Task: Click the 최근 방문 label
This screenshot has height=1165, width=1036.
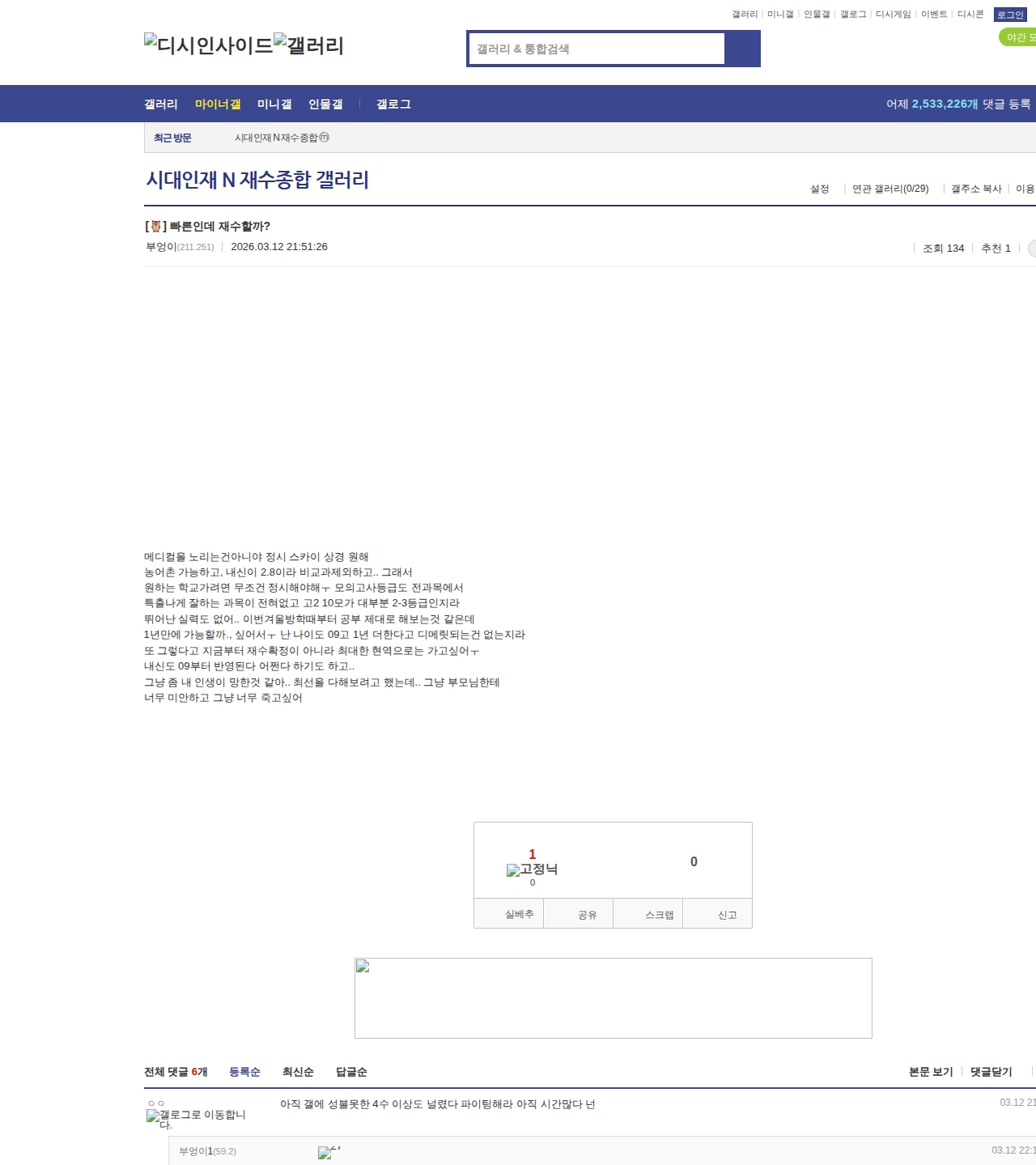Action: point(172,138)
